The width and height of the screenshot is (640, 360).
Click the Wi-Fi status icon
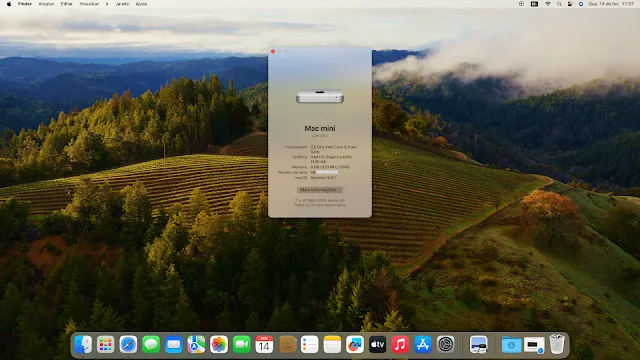coord(548,4)
